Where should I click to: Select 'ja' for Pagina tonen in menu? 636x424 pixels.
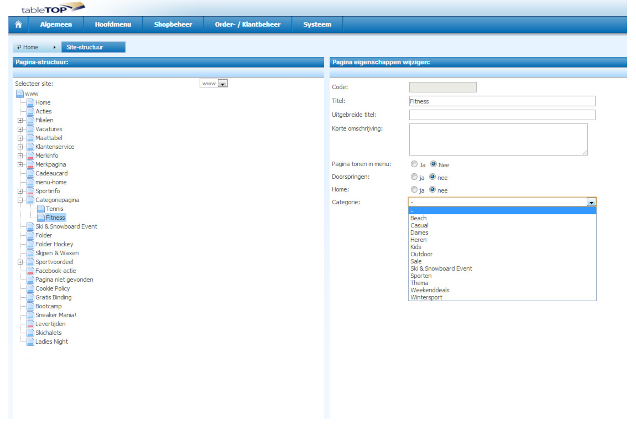[x=414, y=164]
